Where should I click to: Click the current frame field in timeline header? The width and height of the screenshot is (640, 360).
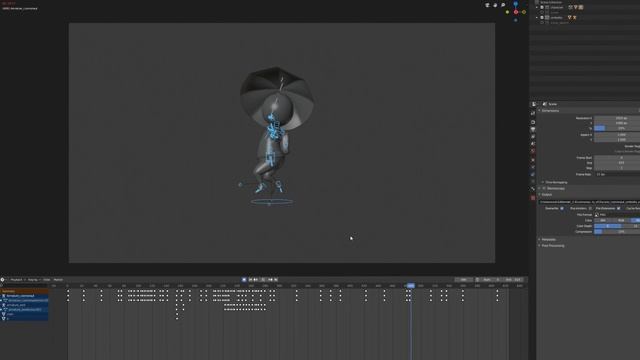click(x=464, y=280)
